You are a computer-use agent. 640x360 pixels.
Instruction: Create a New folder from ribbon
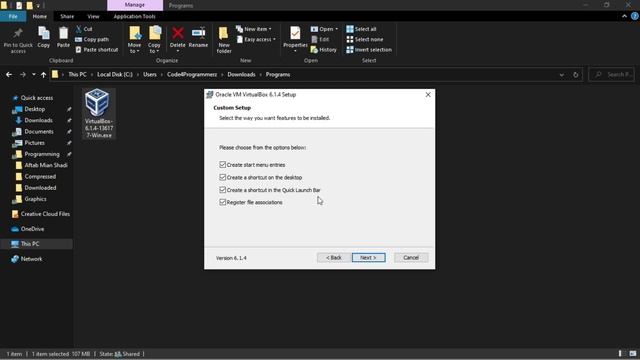[x=224, y=40]
